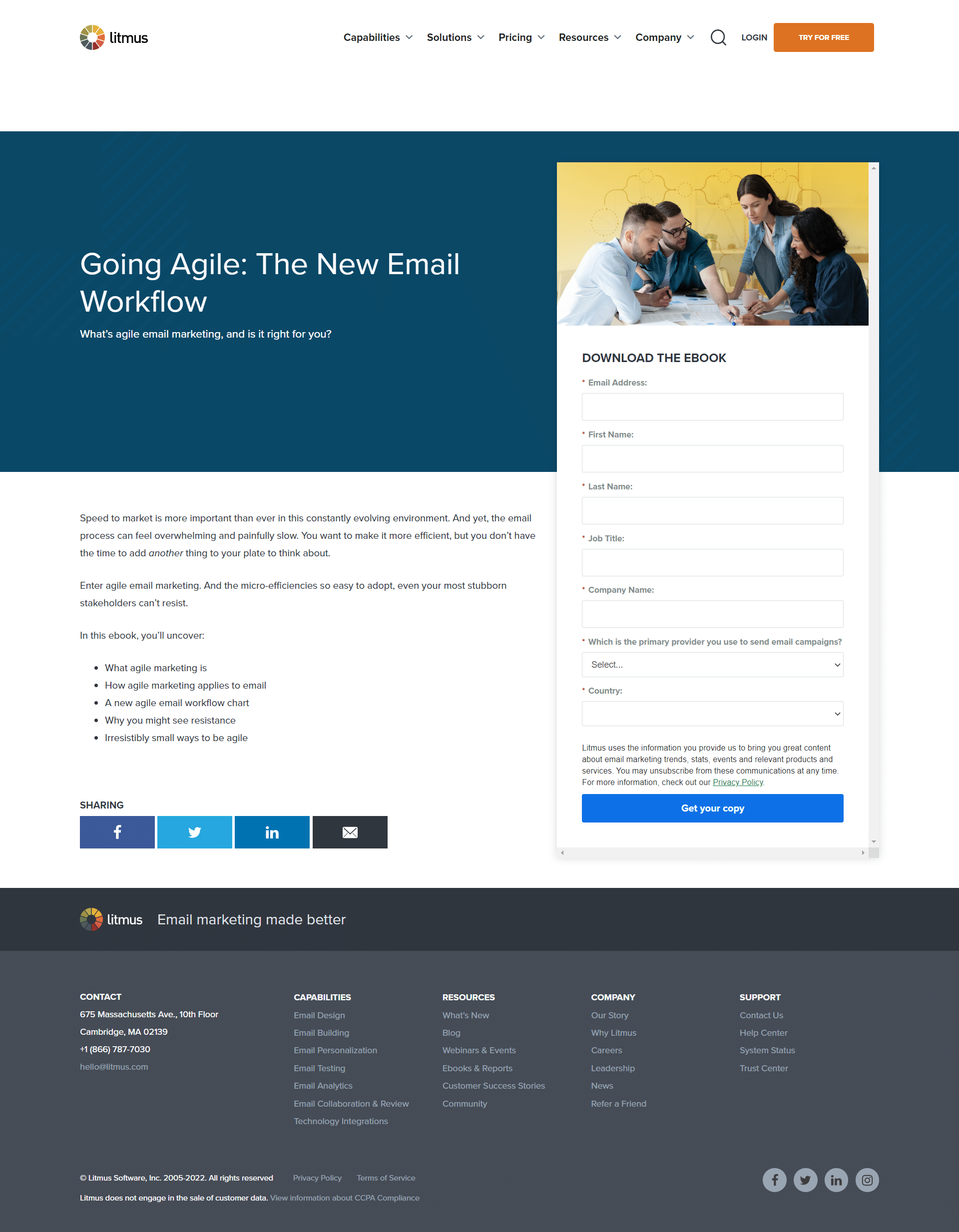Open hello@litmus.com email link

click(x=114, y=1067)
